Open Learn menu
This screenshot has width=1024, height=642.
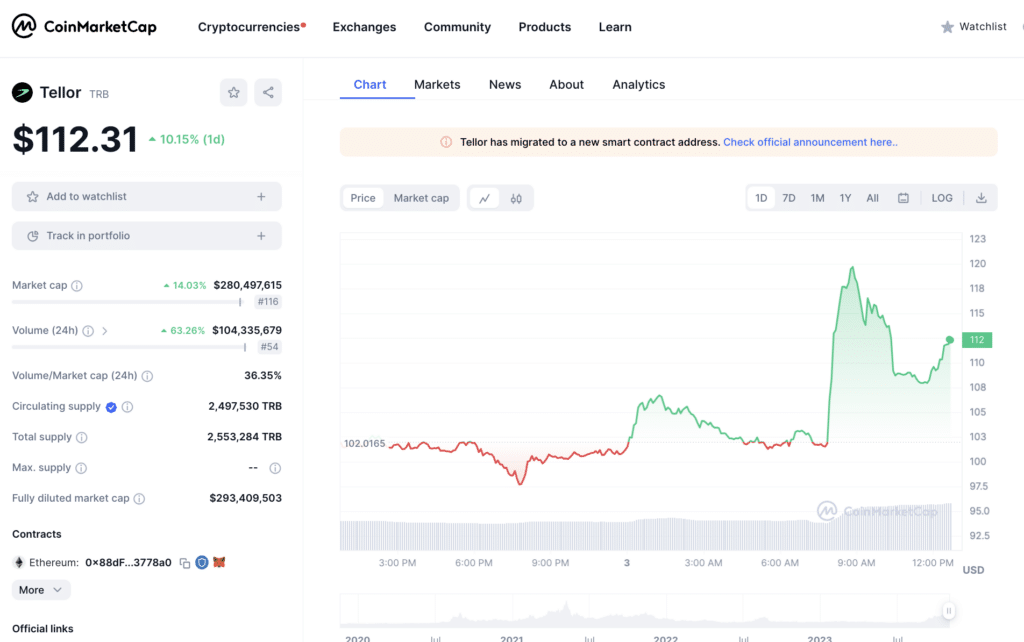615,27
